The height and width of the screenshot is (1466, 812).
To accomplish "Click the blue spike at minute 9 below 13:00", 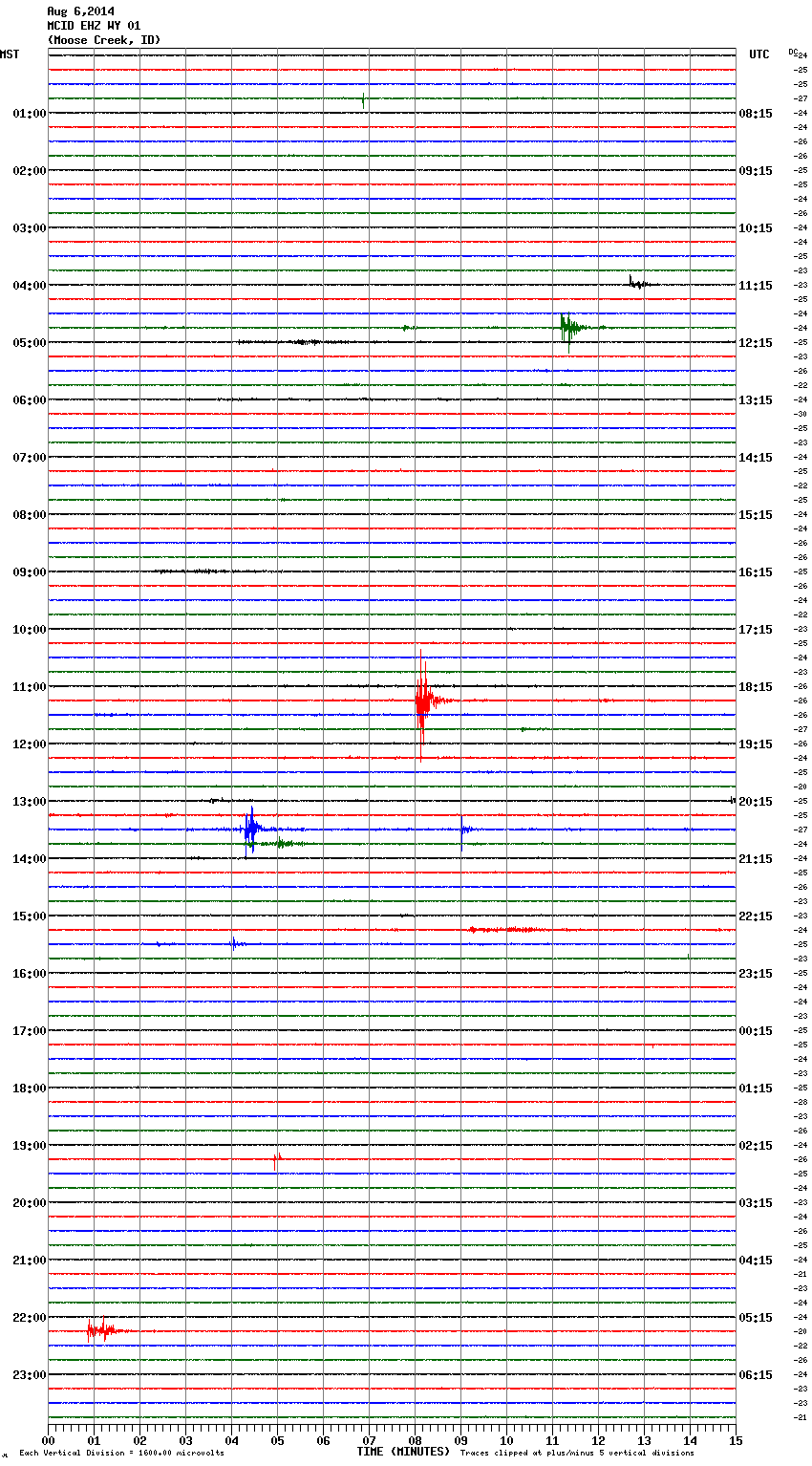I will pos(462,833).
